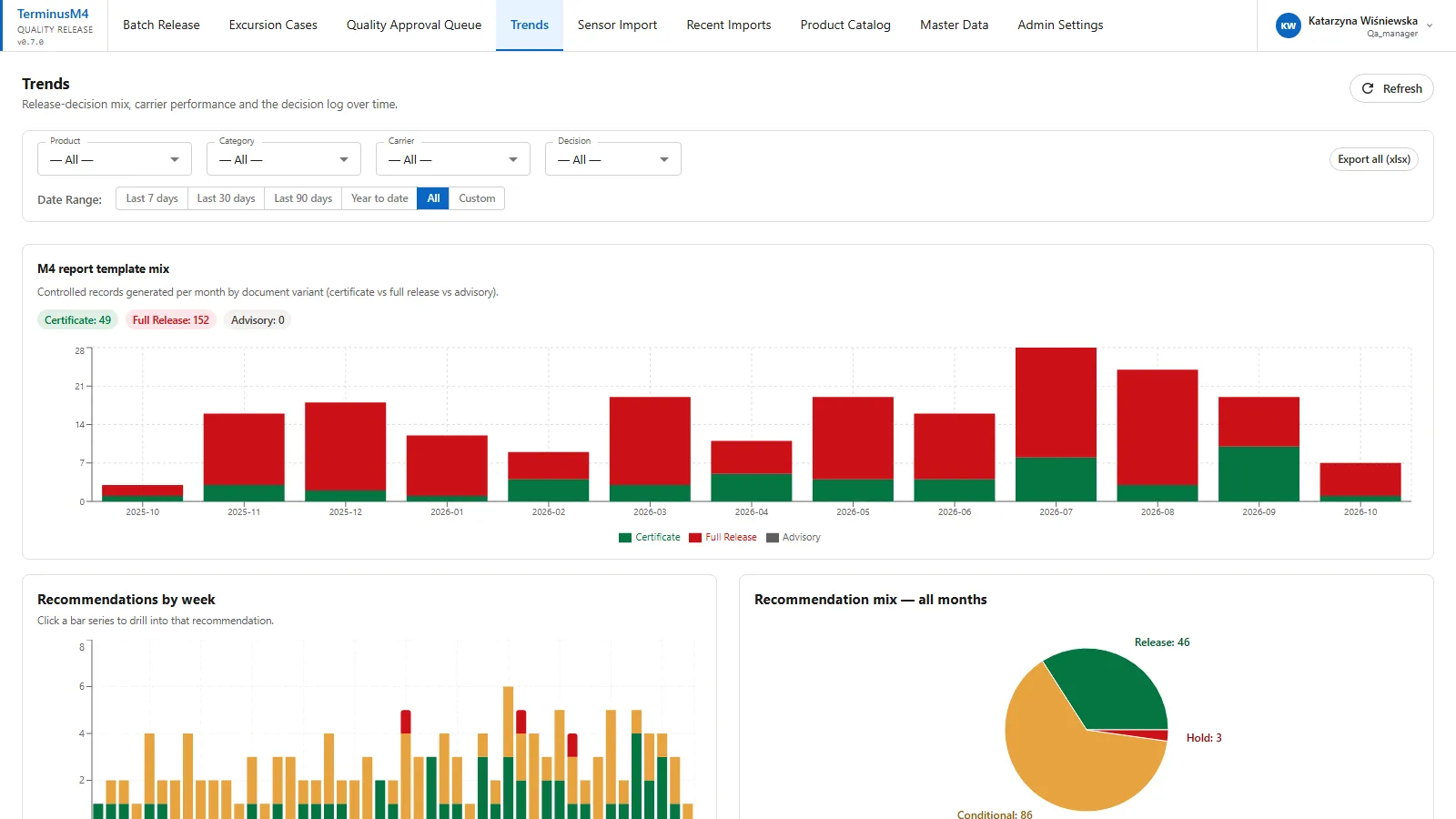
Task: Expand the user account menu chevron
Action: [1430, 25]
